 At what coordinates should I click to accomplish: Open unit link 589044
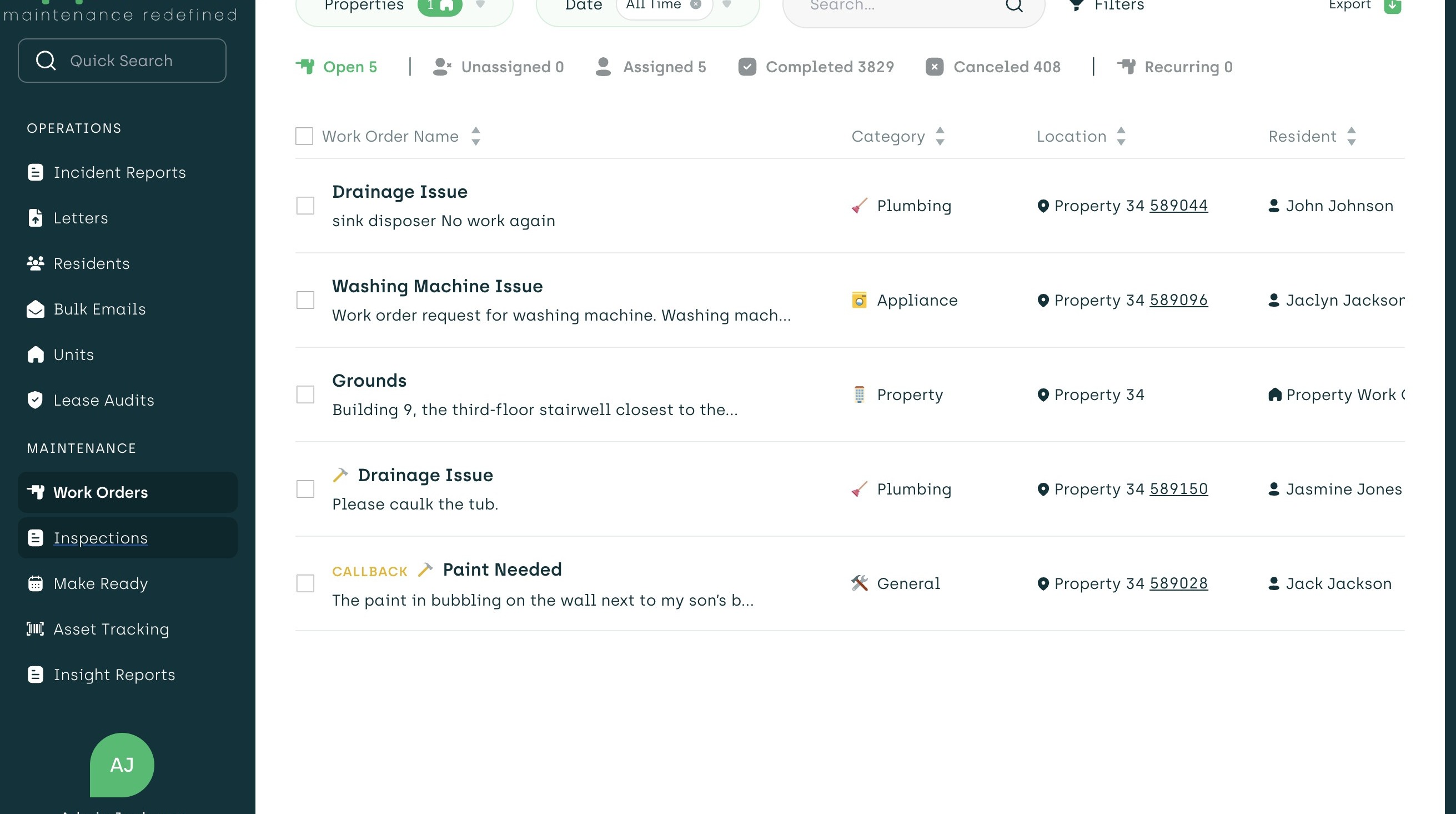[1178, 206]
